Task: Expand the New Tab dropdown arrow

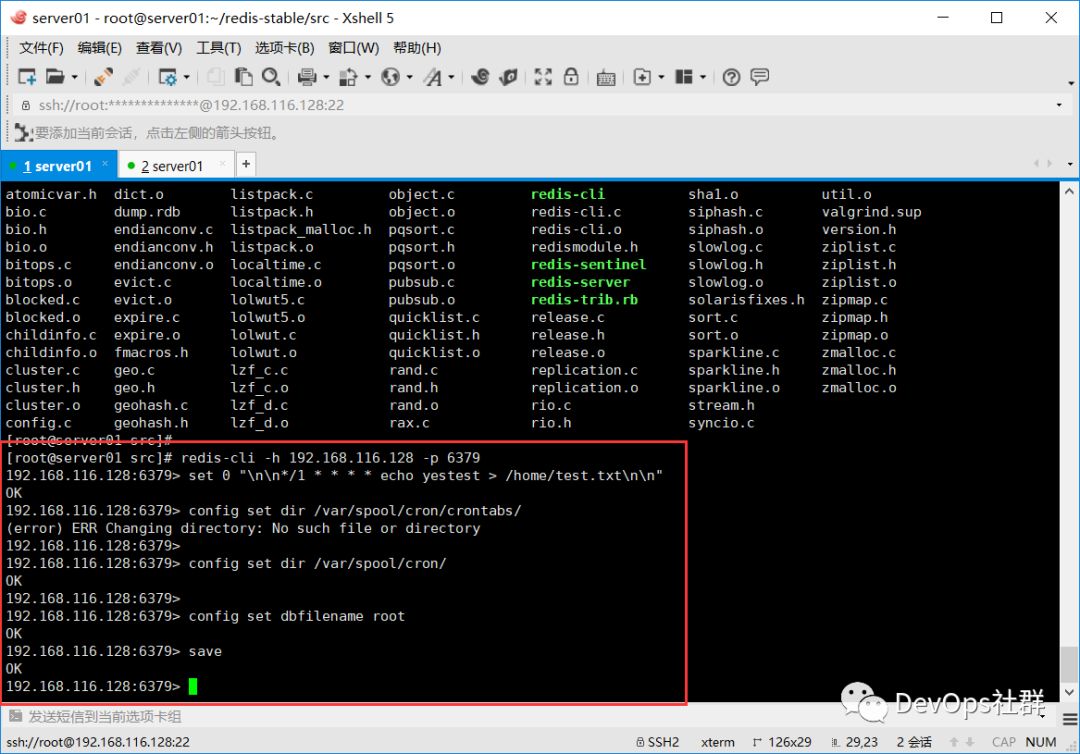Action: [x=661, y=77]
